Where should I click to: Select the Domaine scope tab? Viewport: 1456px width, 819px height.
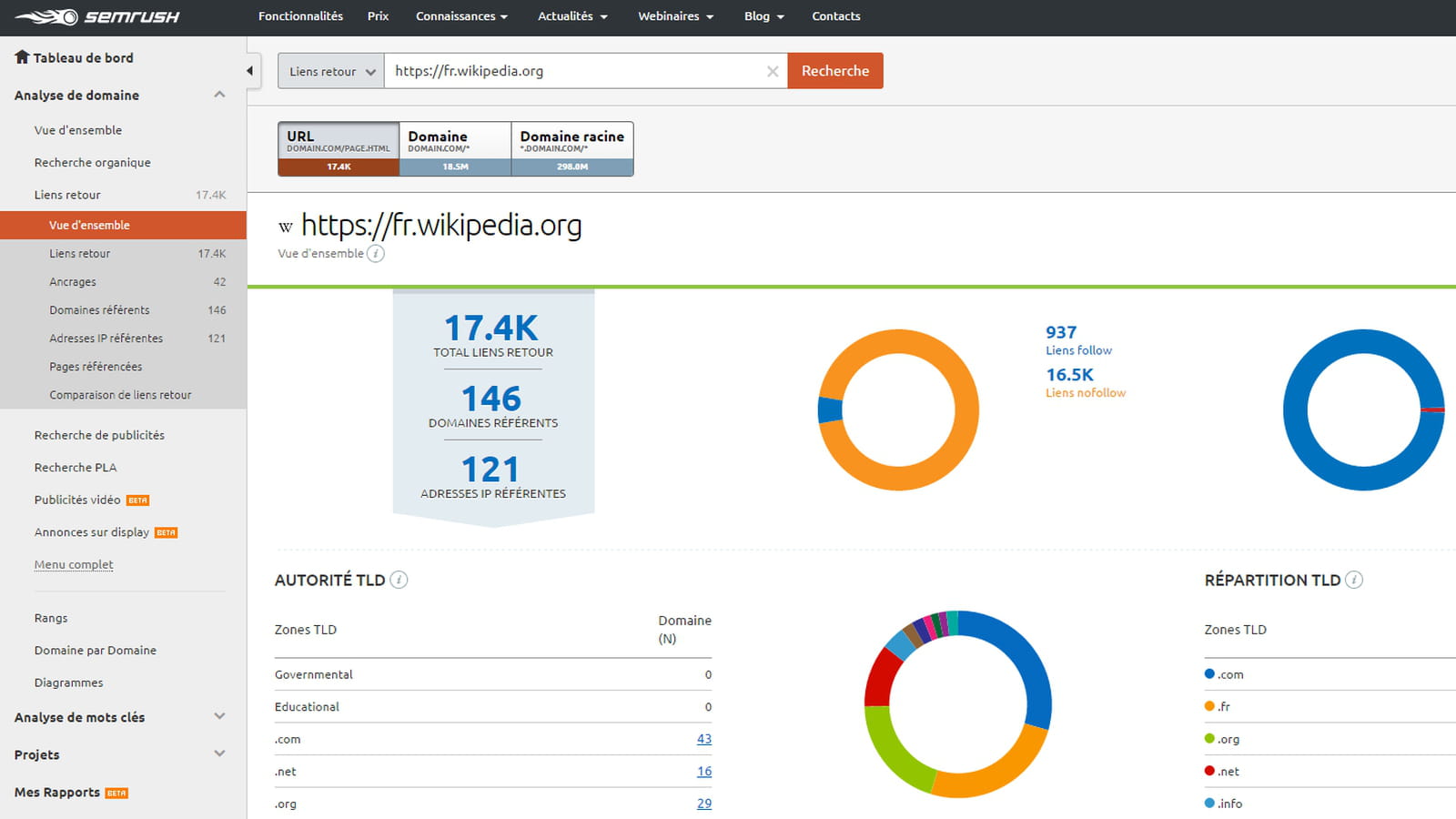pos(455,148)
